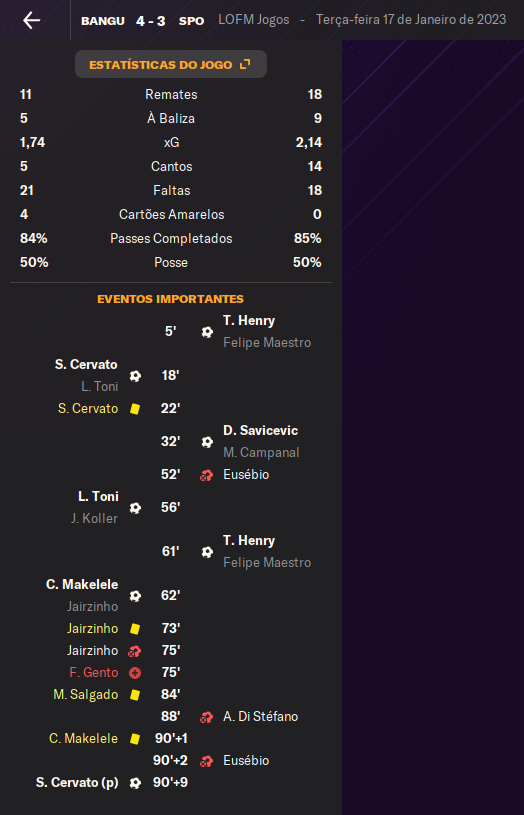Select C. Makelele goal scorer name at 62'
Viewport: 524px width, 815px height.
pyautogui.click(x=82, y=585)
